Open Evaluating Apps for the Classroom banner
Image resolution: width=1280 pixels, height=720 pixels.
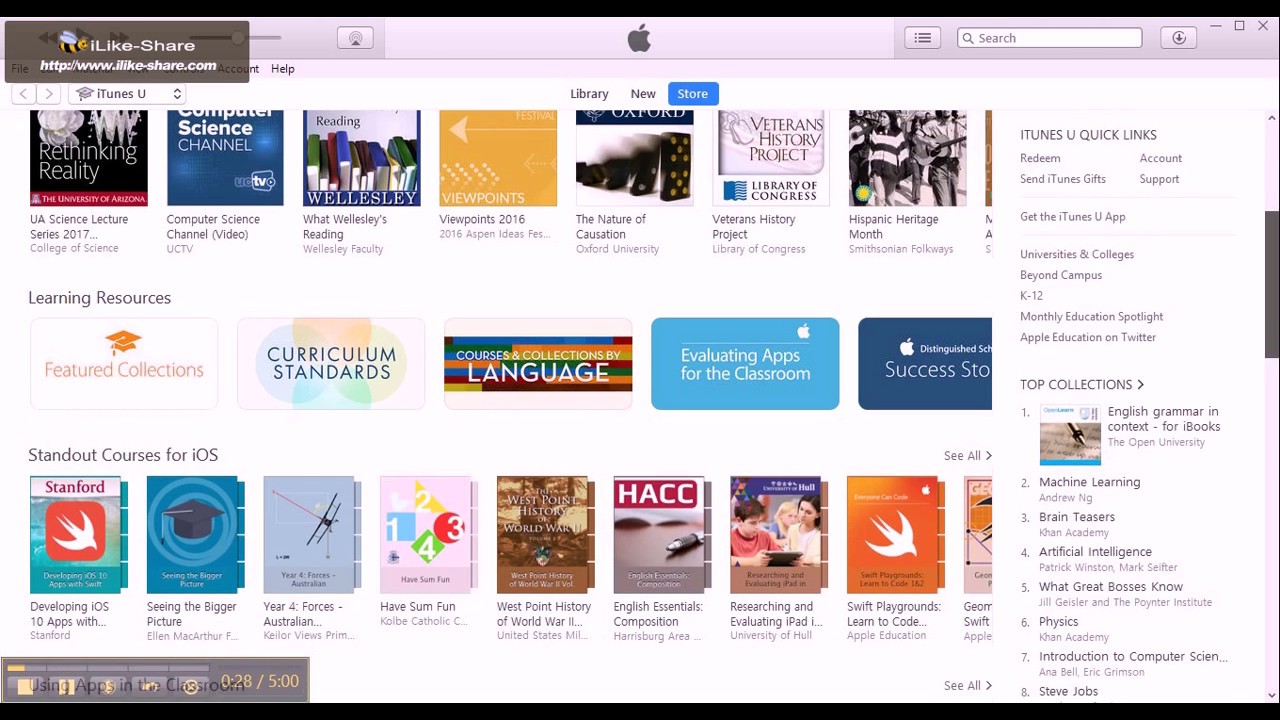click(745, 364)
